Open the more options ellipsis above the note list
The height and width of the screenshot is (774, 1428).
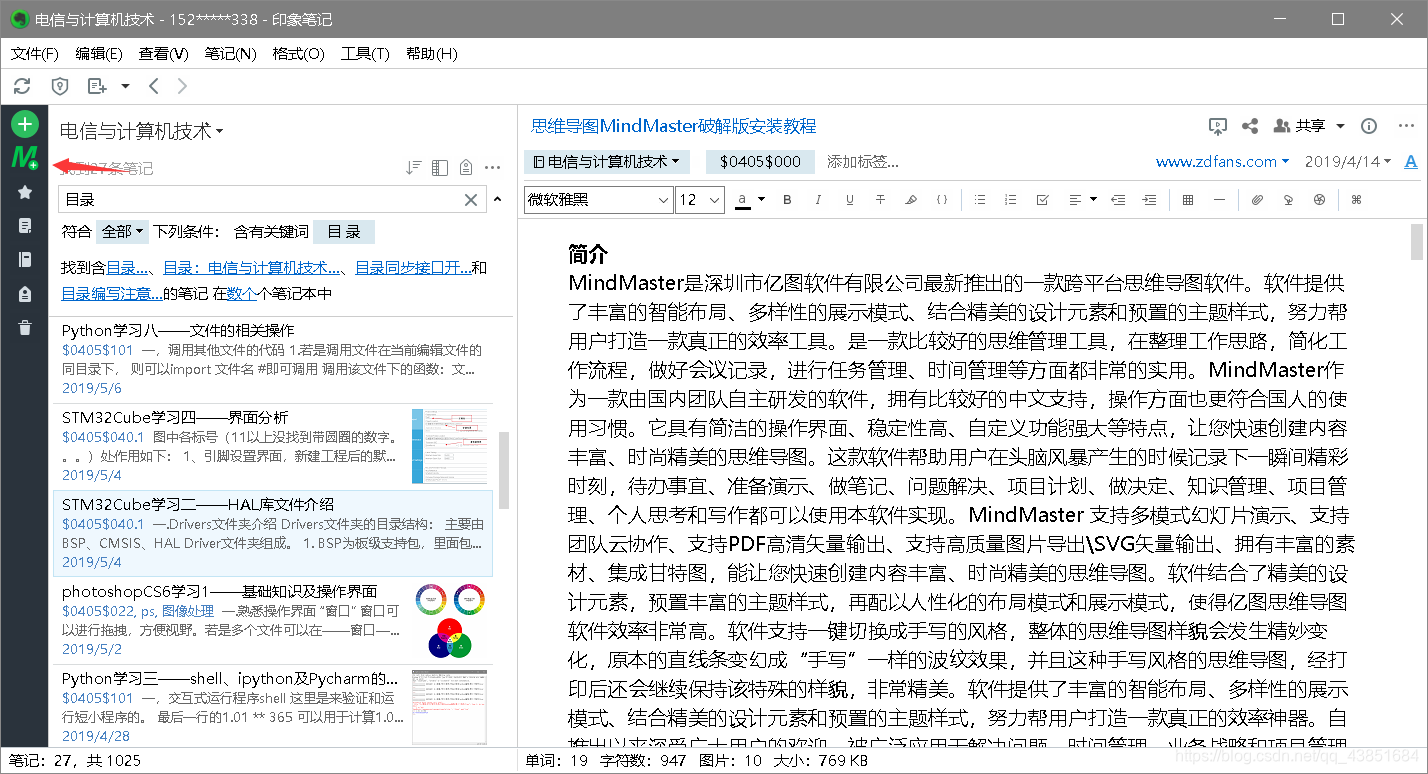point(493,168)
